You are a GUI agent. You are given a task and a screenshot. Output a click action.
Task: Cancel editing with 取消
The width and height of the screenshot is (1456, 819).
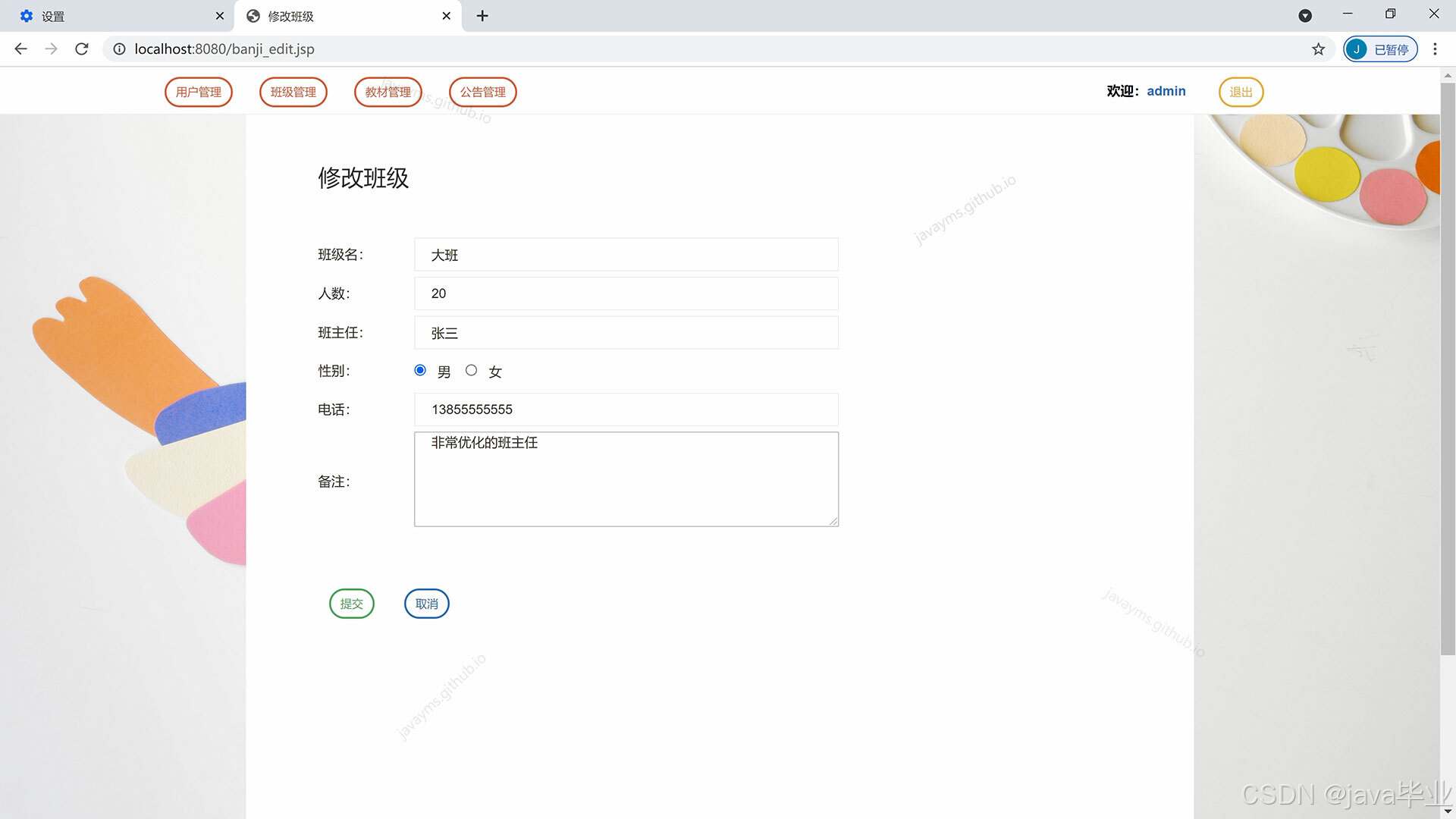(427, 604)
